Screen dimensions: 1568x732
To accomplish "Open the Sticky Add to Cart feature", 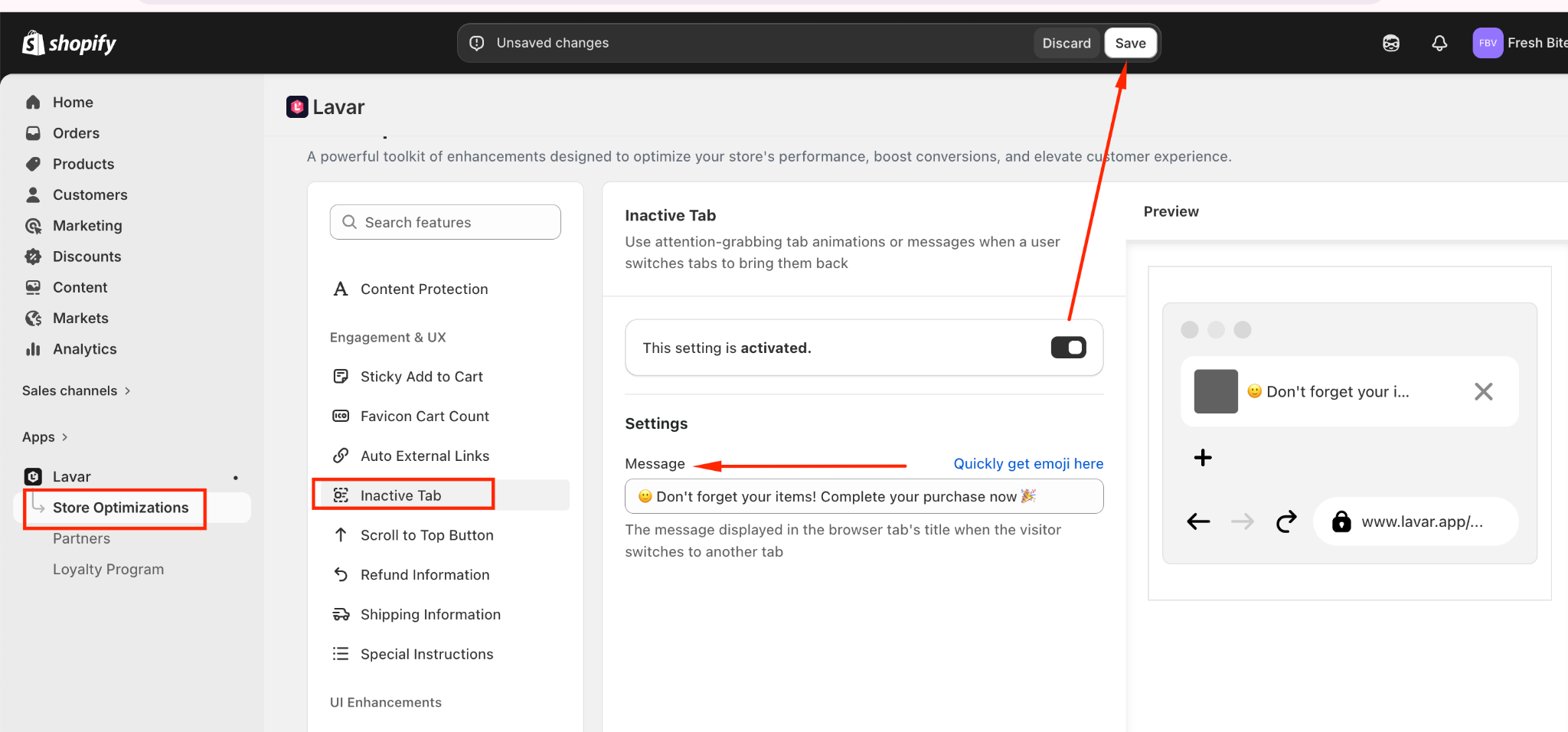I will (x=421, y=376).
